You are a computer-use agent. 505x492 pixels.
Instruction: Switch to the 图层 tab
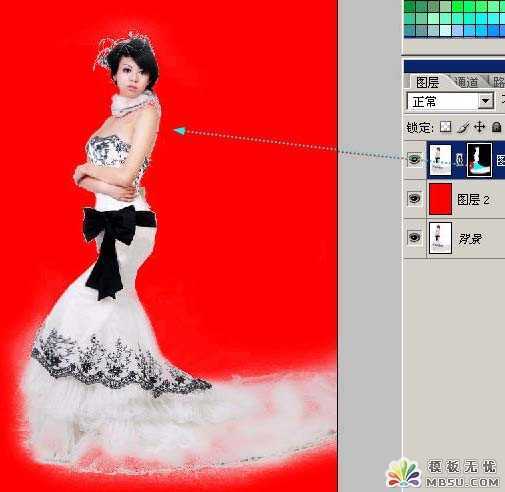tap(427, 82)
